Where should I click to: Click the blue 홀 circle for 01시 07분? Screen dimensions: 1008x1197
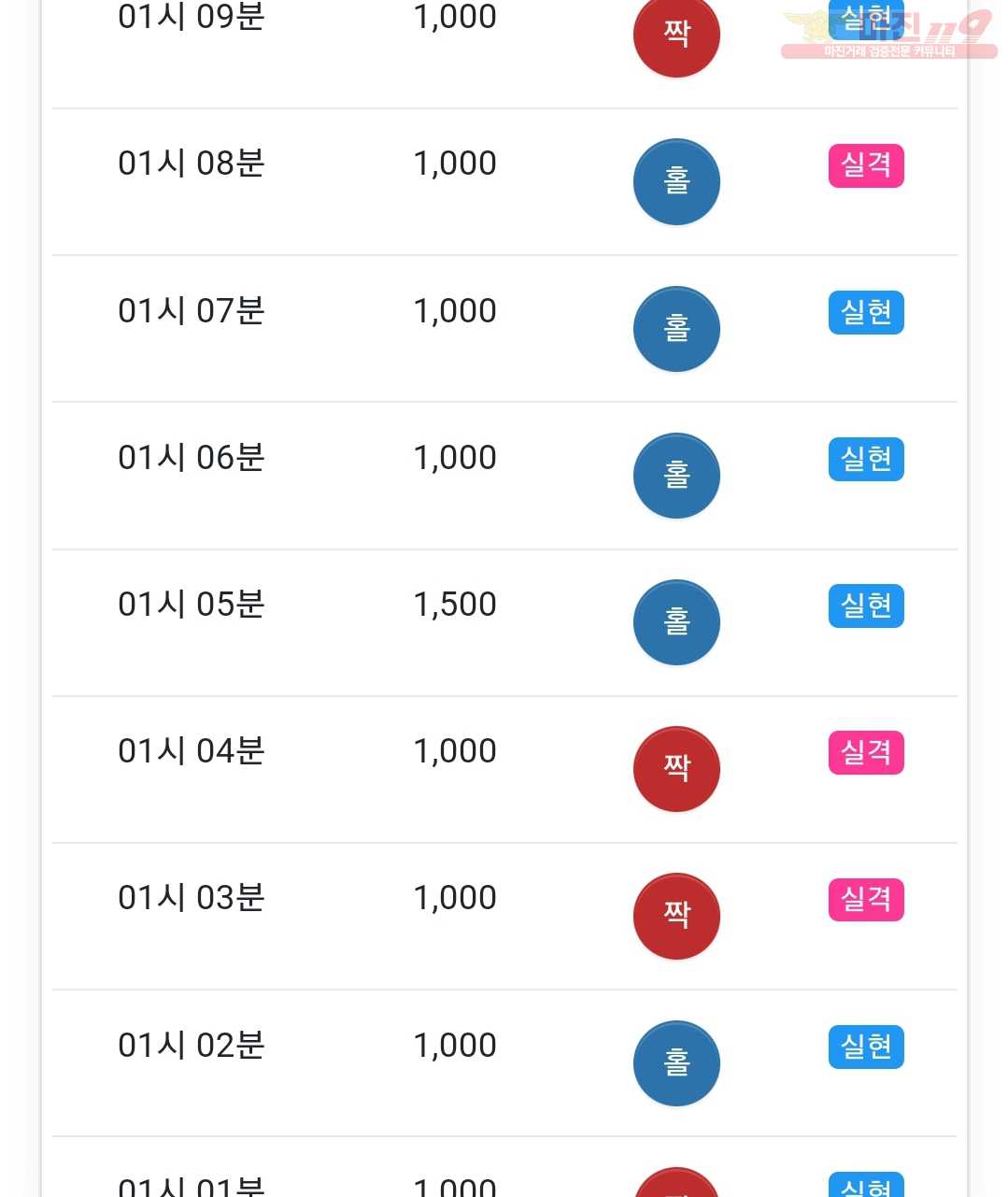click(676, 328)
